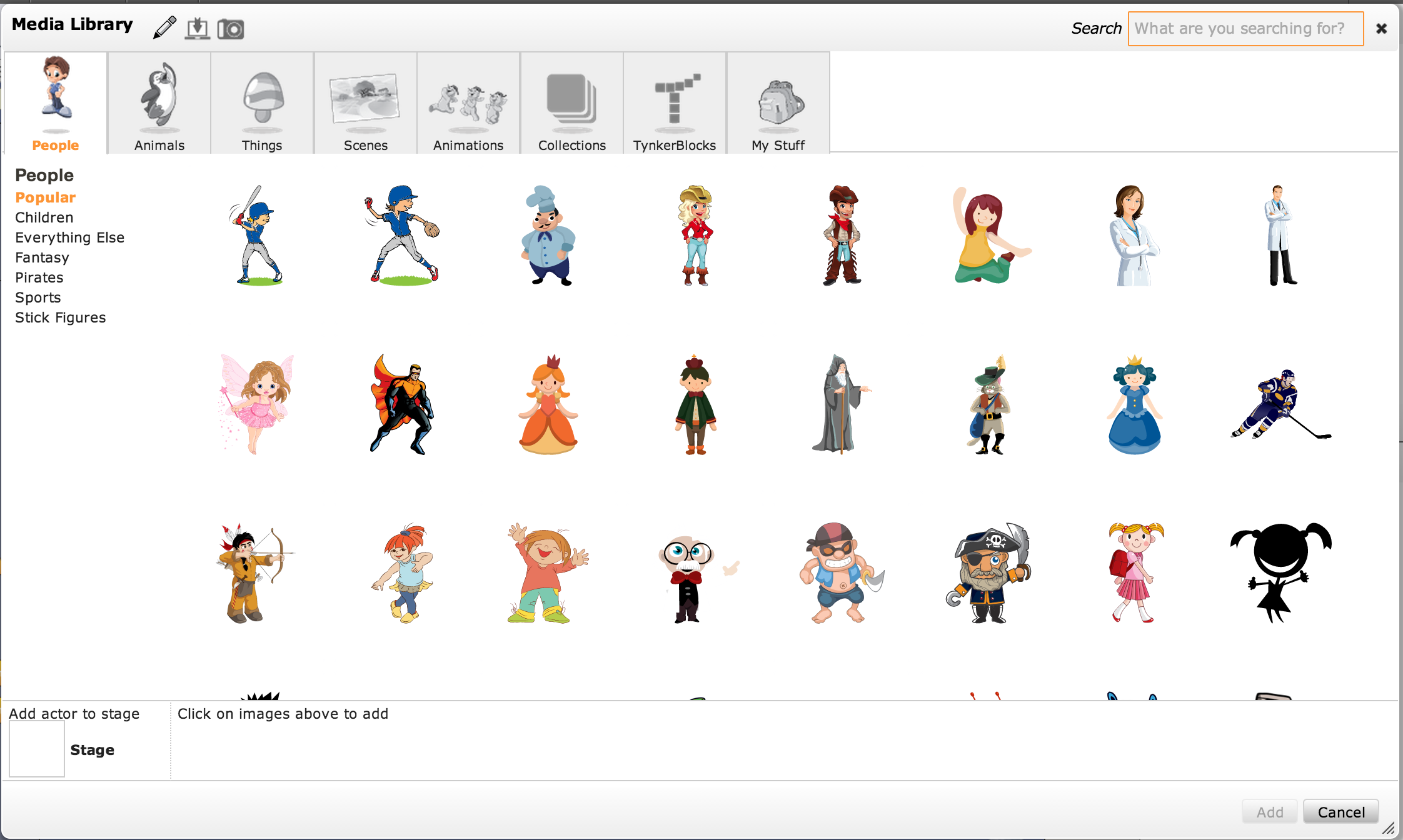Select the black silhouette girl figure
This screenshot has width=1403, height=840.
point(1280,572)
